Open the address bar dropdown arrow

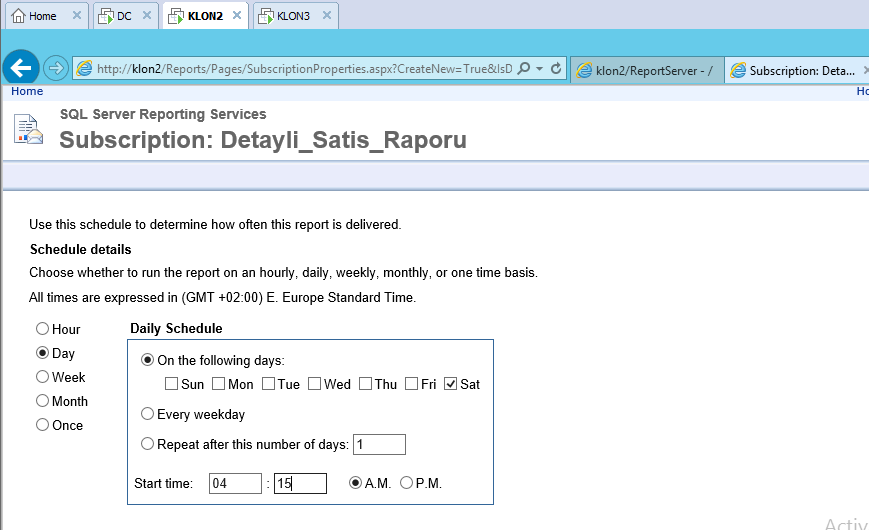coord(540,69)
